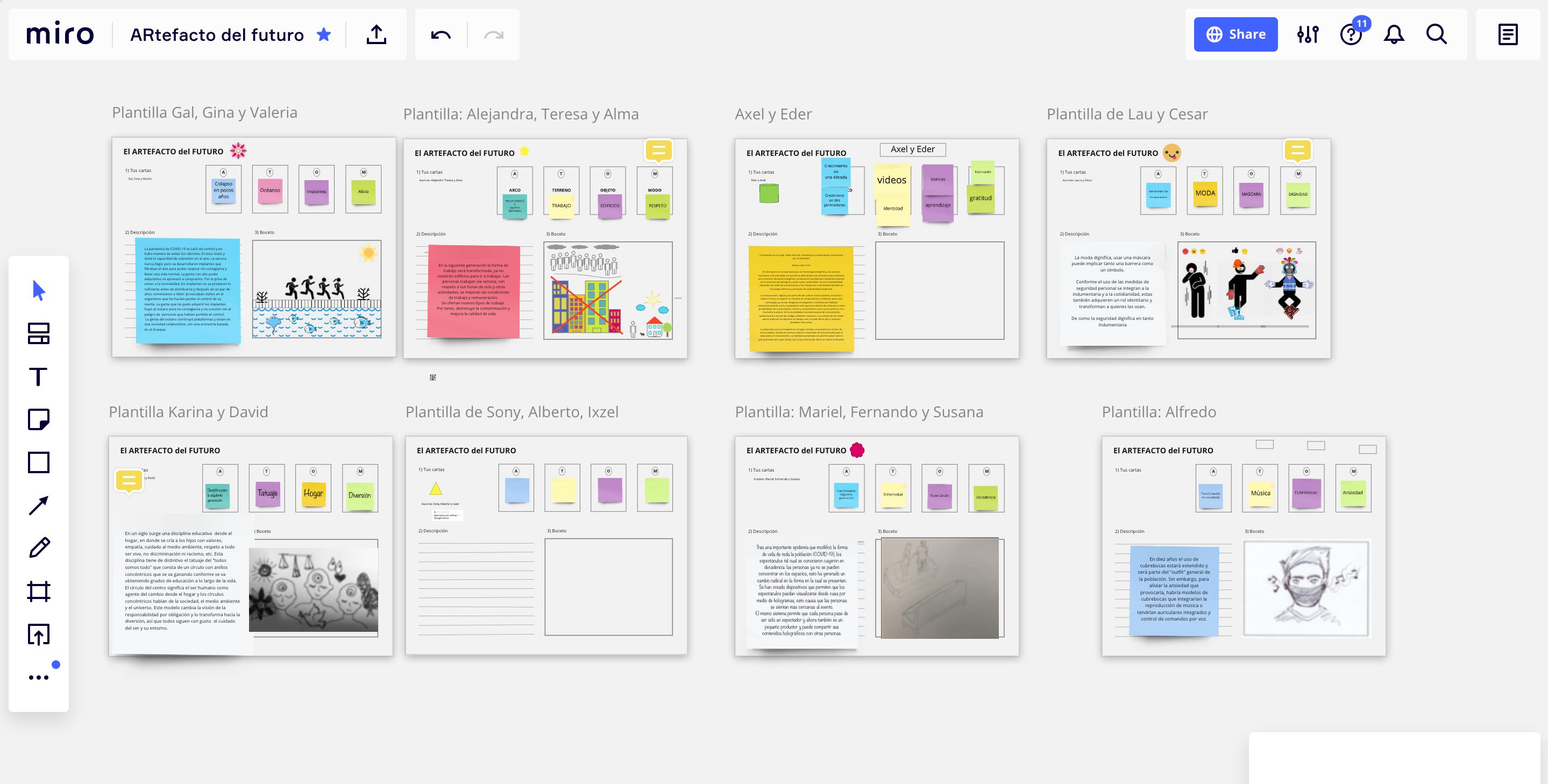The width and height of the screenshot is (1548, 784).
Task: Open board settings sliders icon
Action: (x=1308, y=34)
